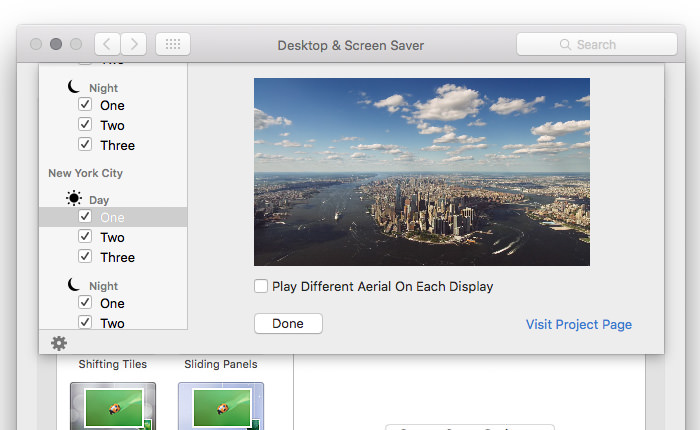This screenshot has height=430, width=700.
Task: Toggle New York City Night Two checkbox
Action: [85, 322]
